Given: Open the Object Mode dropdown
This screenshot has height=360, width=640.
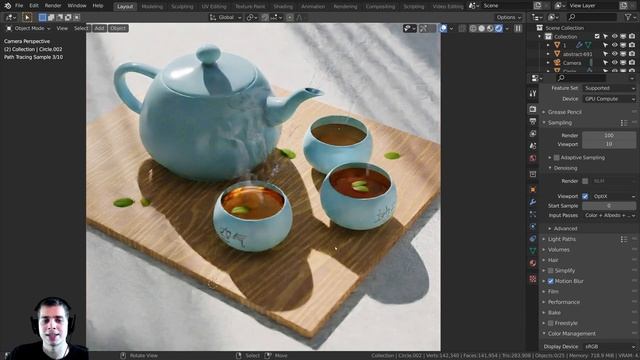Looking at the screenshot, I should 28,28.
